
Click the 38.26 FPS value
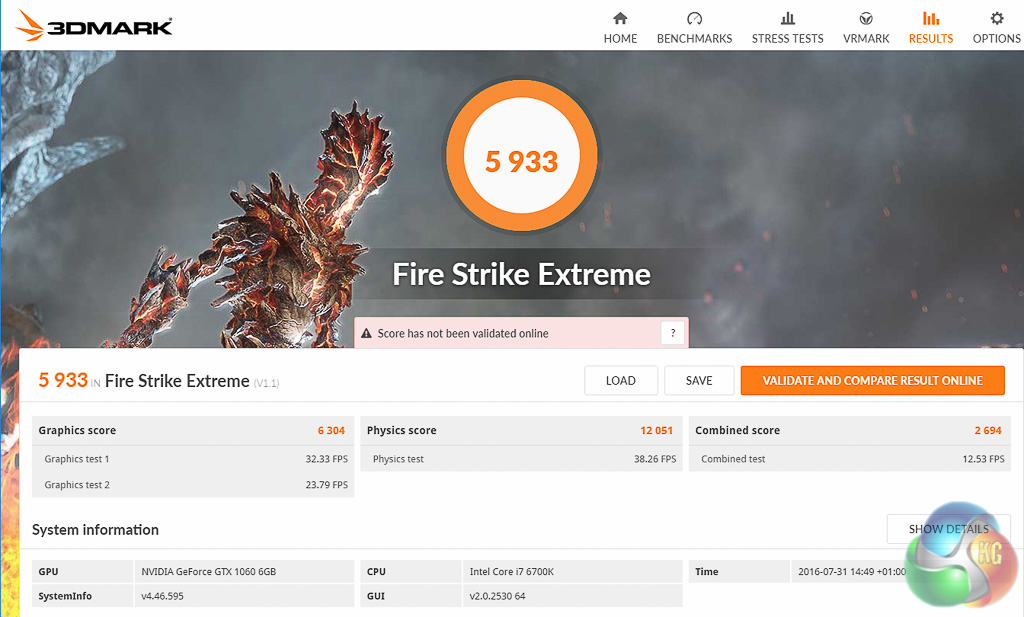[655, 459]
